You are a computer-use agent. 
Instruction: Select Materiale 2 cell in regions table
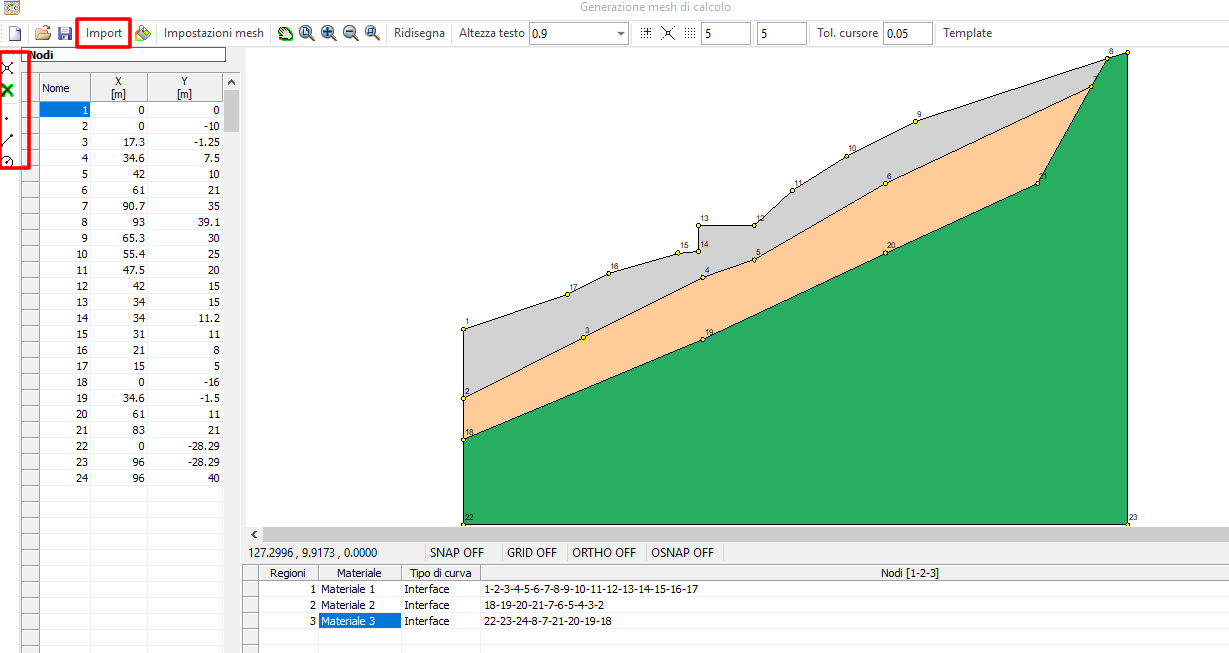coord(359,605)
